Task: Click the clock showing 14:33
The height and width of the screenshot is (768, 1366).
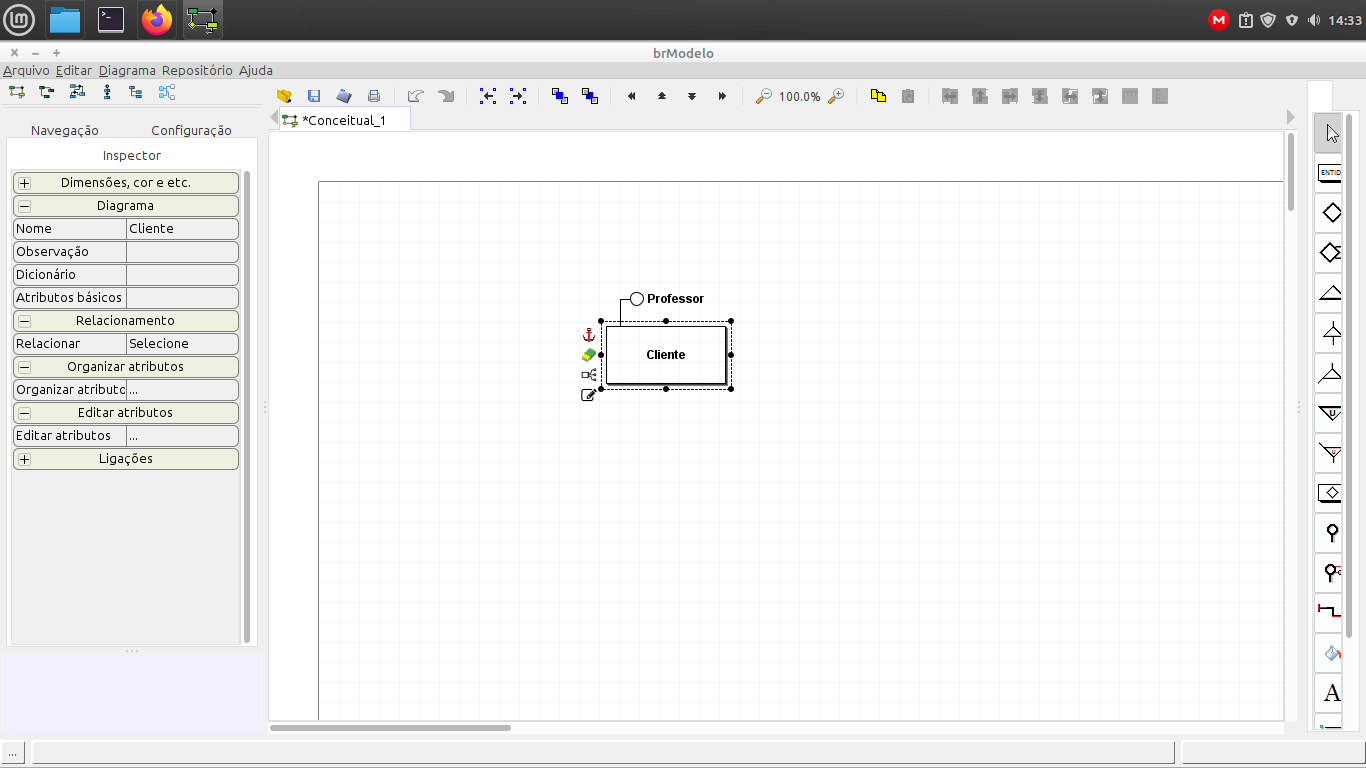Action: tap(1345, 20)
